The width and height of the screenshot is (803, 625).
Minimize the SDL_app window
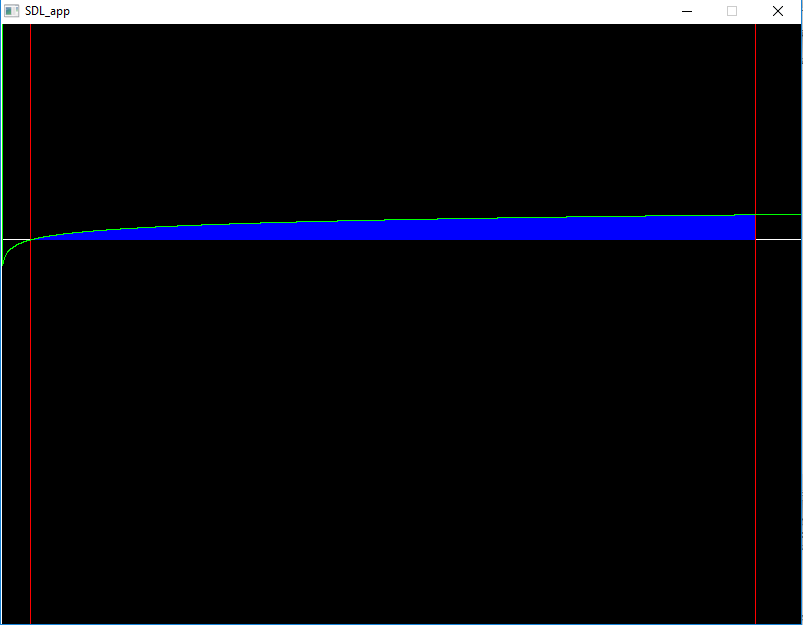pos(688,11)
